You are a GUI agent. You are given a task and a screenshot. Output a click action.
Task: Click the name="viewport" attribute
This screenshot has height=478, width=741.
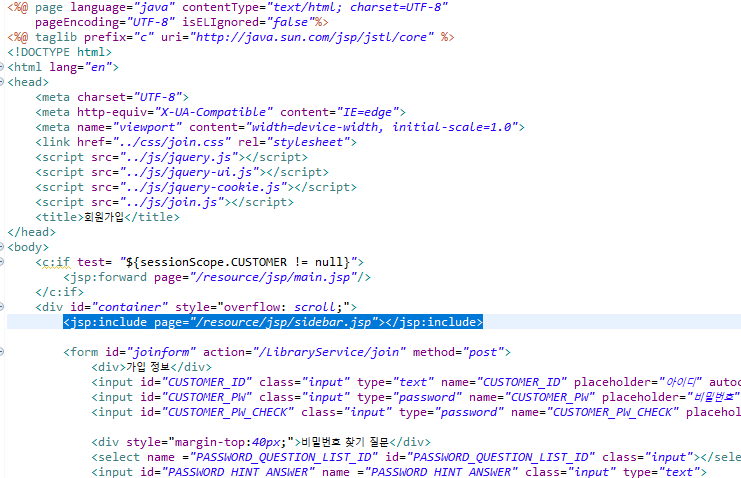(129, 127)
